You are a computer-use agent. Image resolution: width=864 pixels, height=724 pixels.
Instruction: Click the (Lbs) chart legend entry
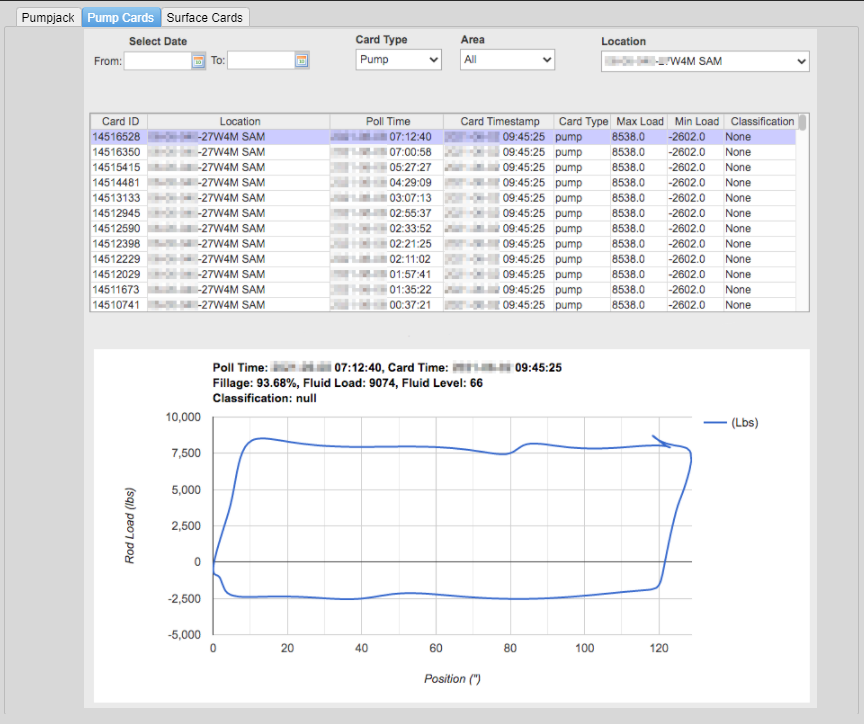pyautogui.click(x=731, y=423)
